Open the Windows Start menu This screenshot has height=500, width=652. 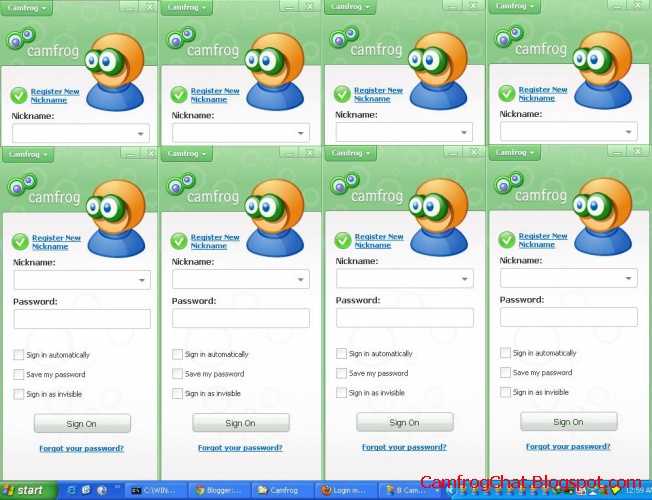(28, 490)
